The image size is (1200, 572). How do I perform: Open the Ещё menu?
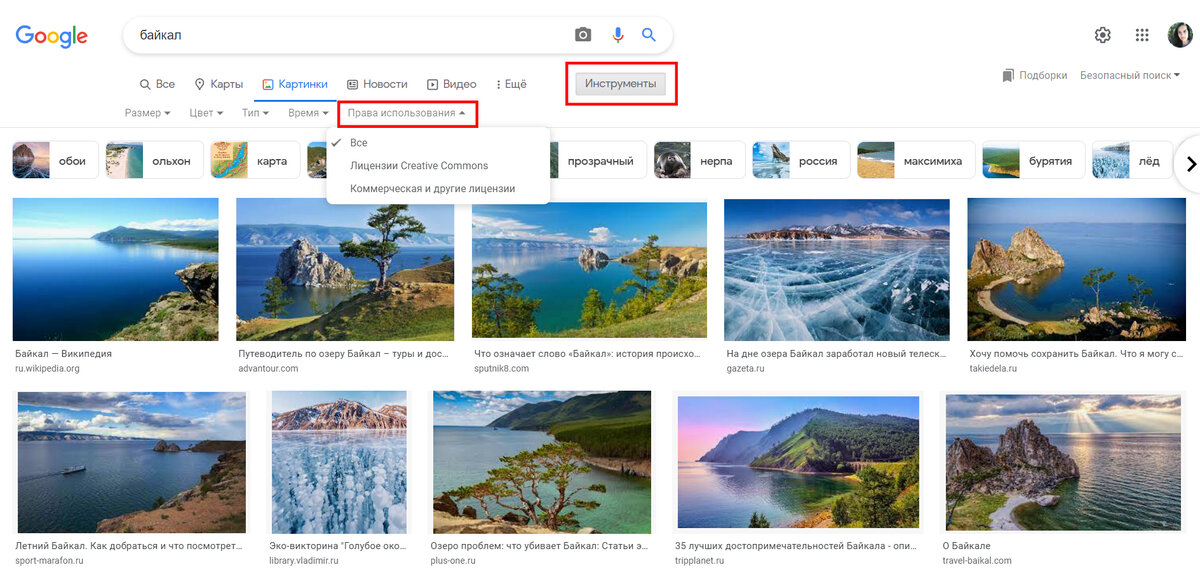click(x=511, y=84)
